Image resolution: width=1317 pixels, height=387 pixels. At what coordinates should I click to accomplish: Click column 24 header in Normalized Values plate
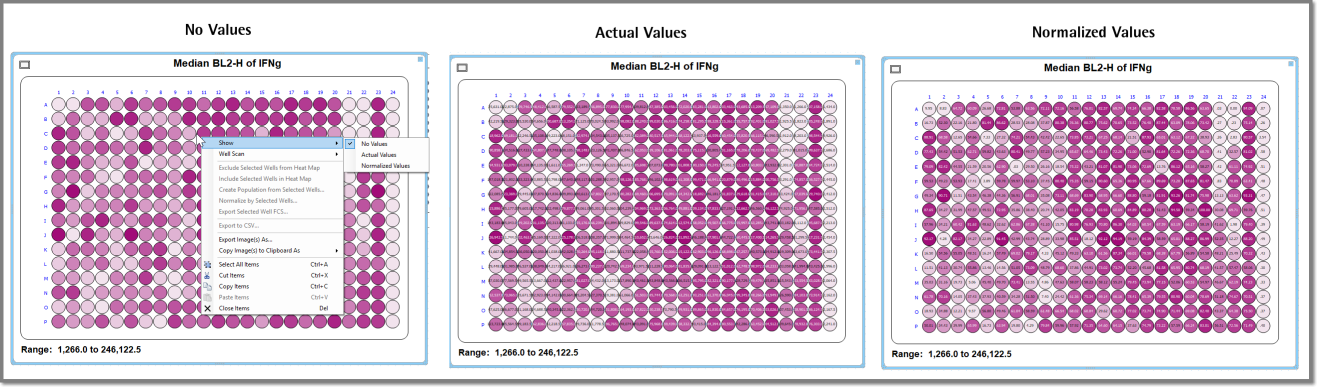[x=1264, y=97]
